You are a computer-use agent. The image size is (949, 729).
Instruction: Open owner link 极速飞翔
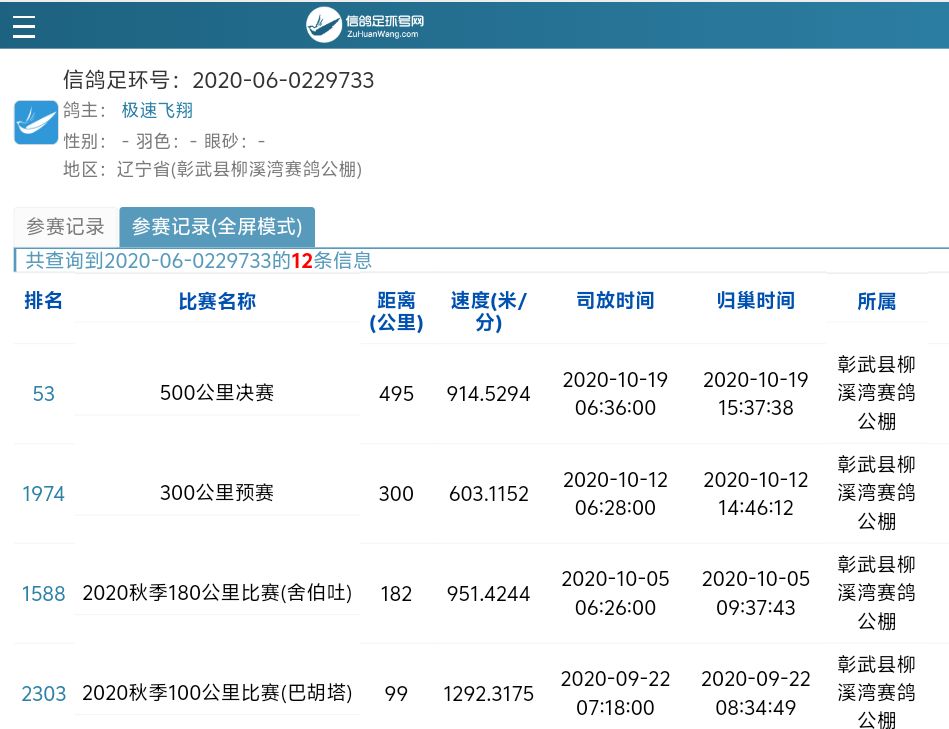(x=157, y=110)
